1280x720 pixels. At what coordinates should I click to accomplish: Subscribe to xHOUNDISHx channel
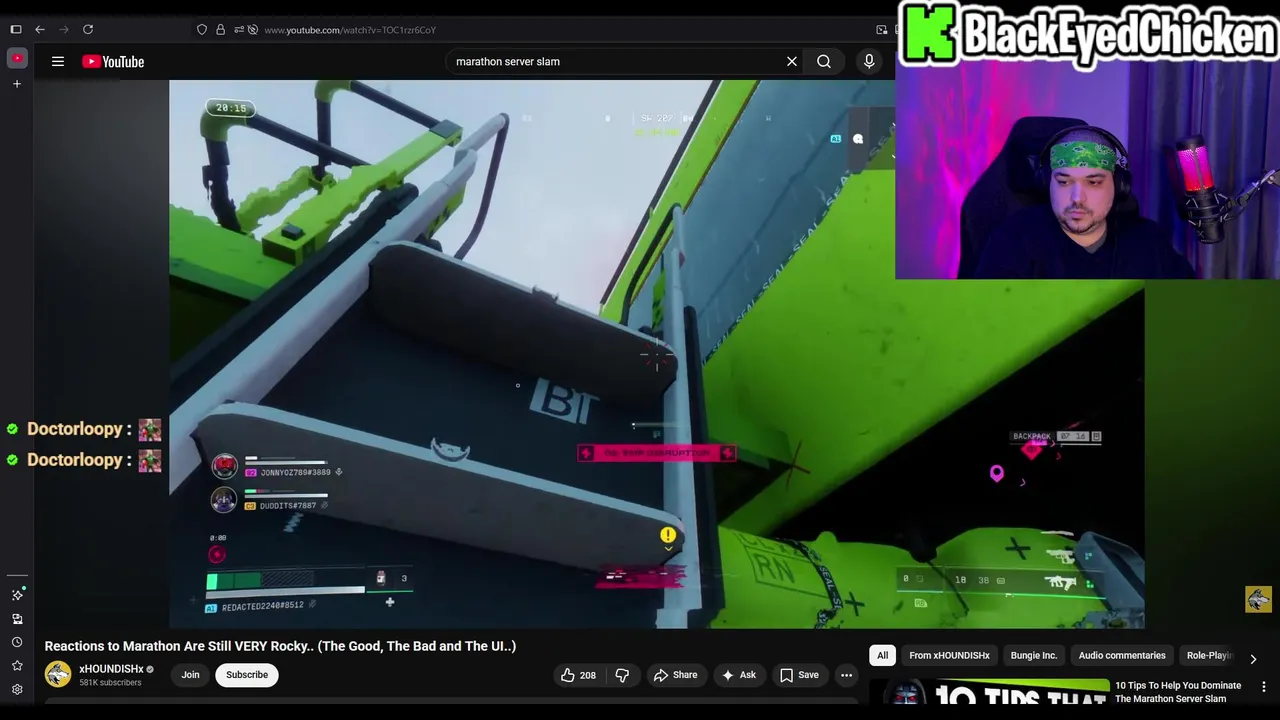coord(247,675)
